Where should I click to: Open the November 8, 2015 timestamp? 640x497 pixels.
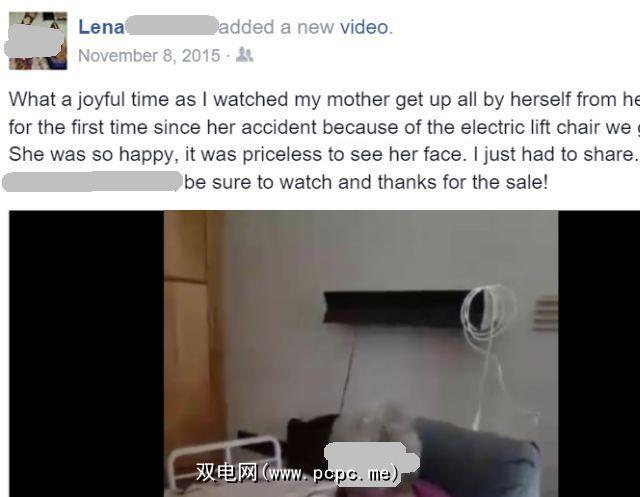point(149,55)
